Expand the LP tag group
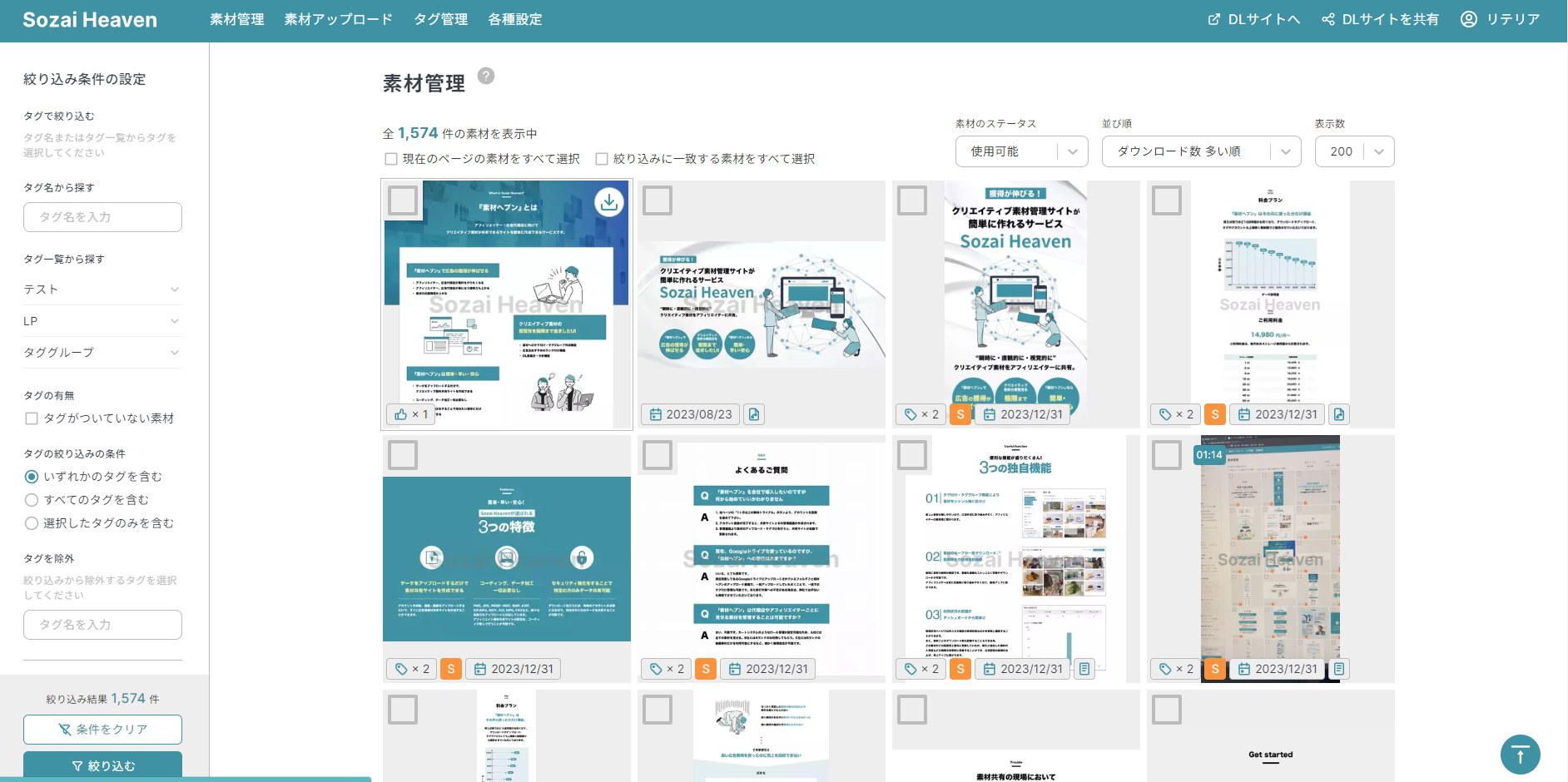 [x=102, y=321]
